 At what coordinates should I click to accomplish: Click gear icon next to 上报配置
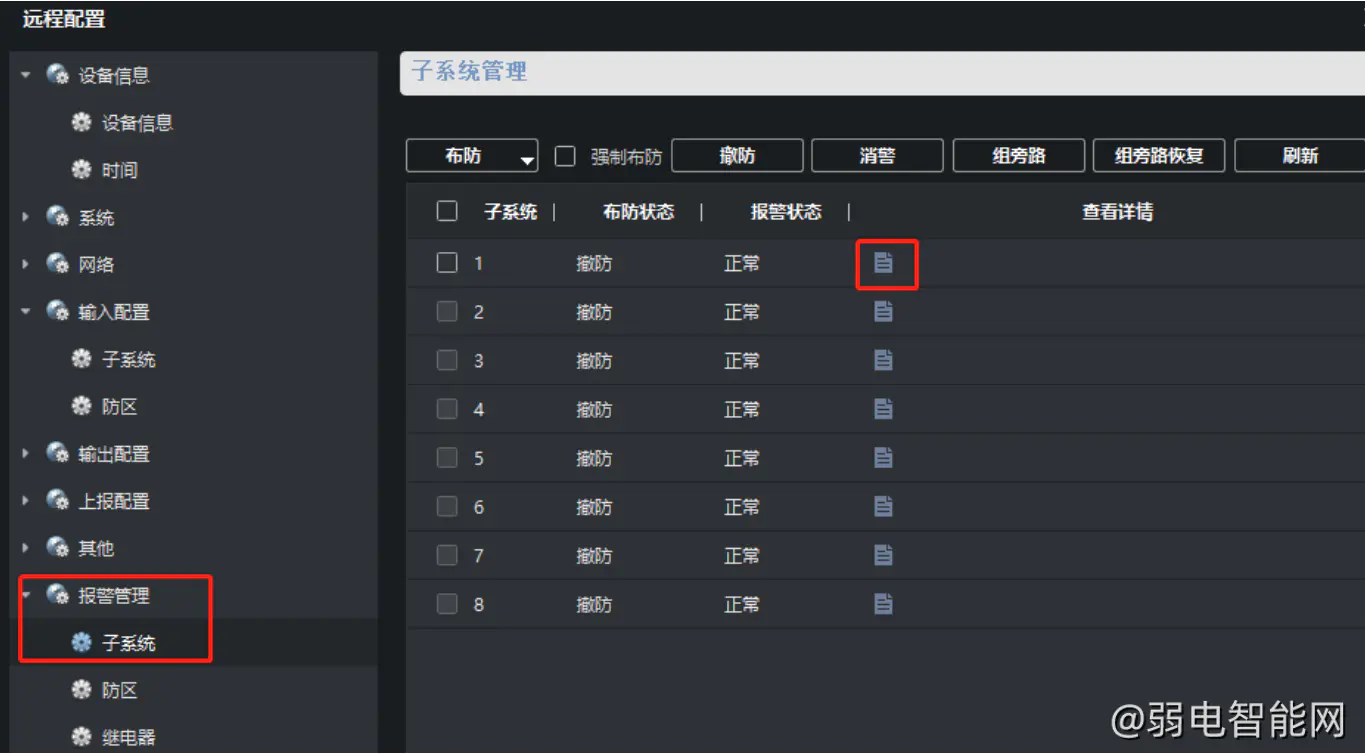tap(58, 501)
